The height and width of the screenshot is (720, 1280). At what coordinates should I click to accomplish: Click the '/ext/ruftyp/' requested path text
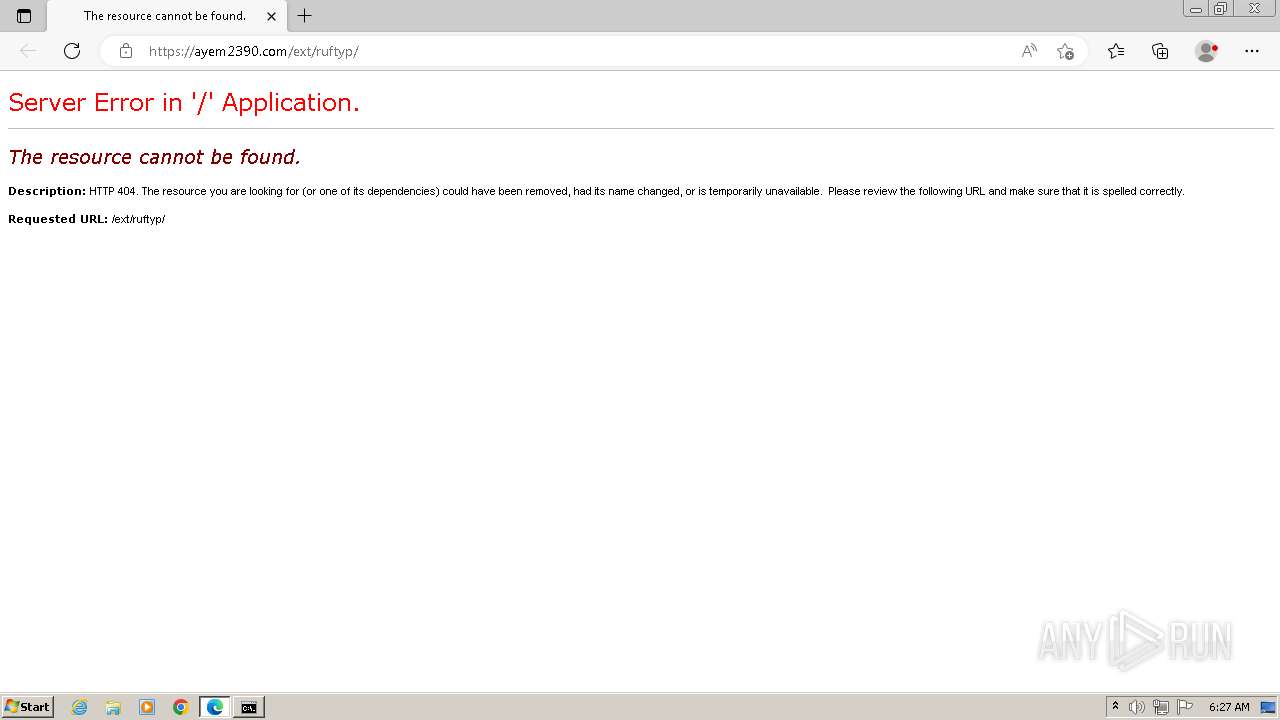139,219
